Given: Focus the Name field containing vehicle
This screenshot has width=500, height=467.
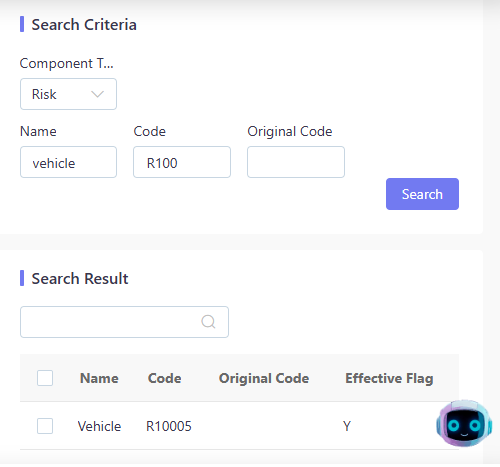Looking at the screenshot, I should pos(68,162).
